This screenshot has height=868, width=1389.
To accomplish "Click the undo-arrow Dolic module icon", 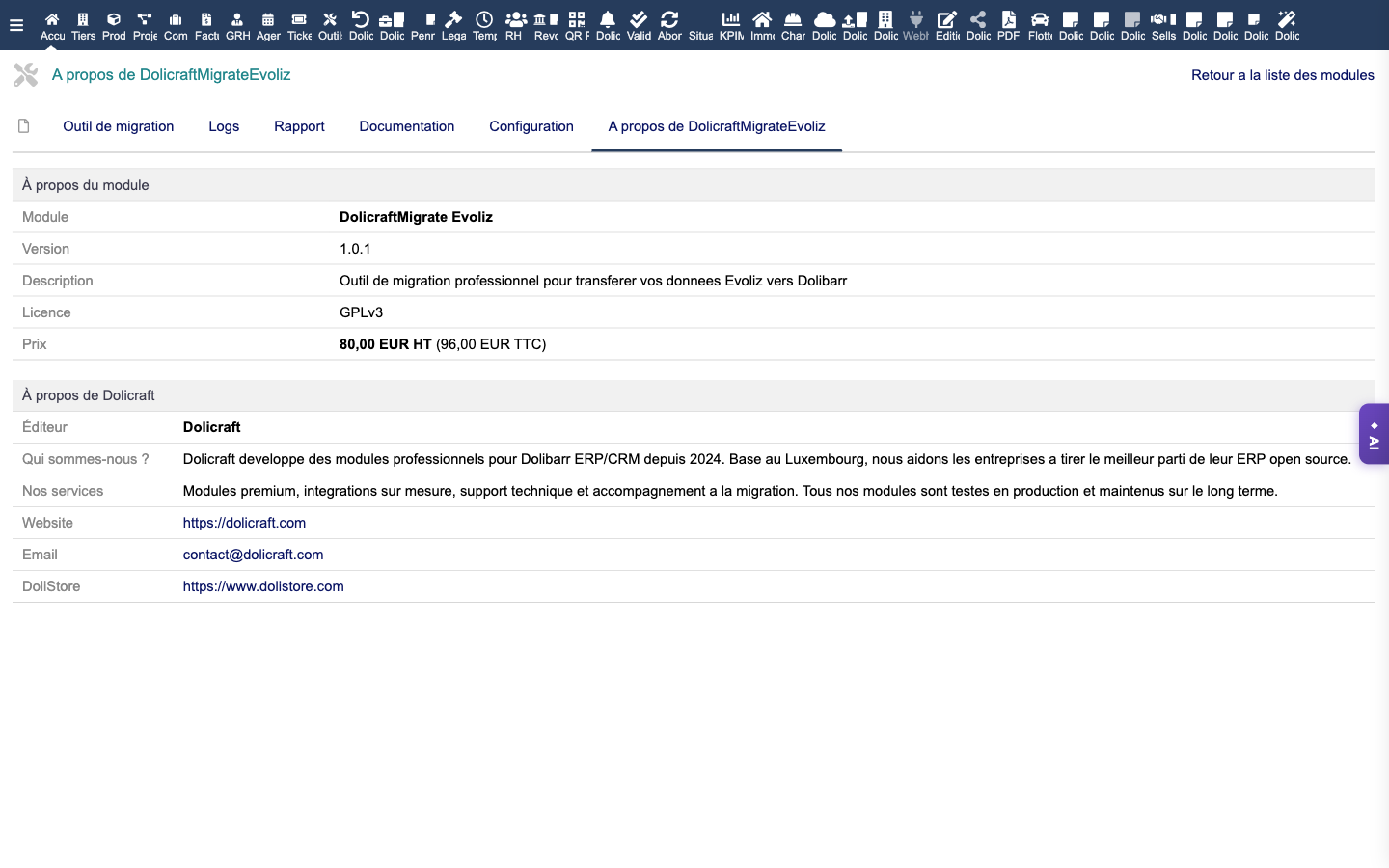I will click(361, 19).
